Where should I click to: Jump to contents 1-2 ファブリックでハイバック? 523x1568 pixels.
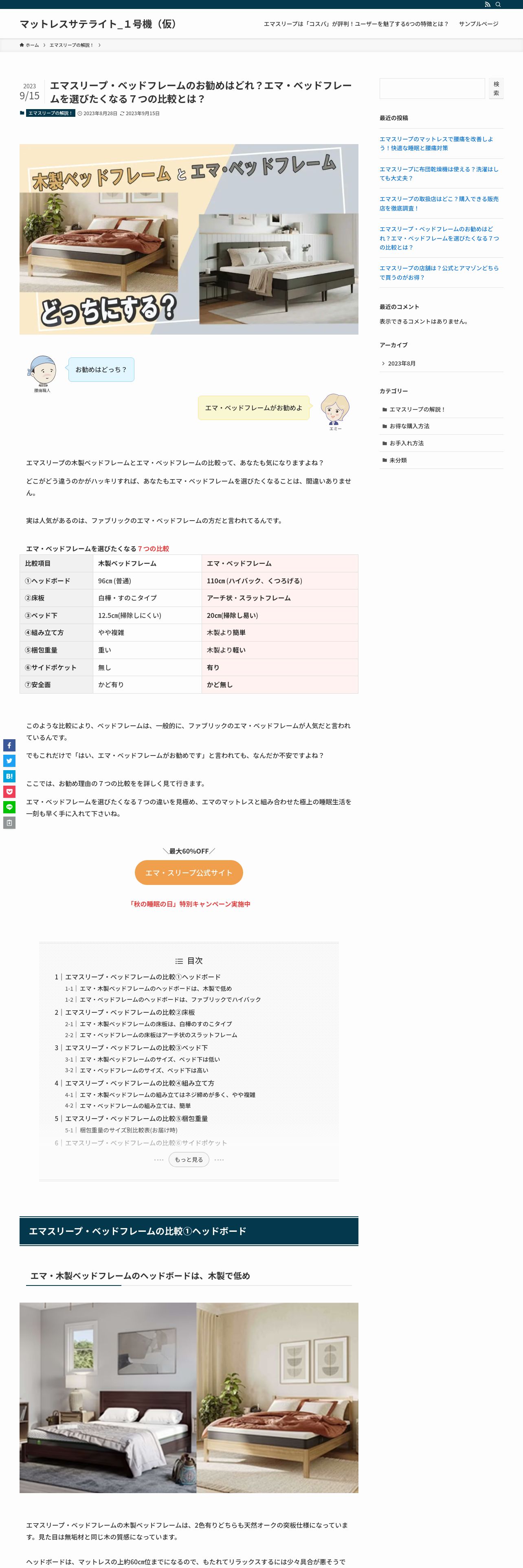click(x=170, y=999)
